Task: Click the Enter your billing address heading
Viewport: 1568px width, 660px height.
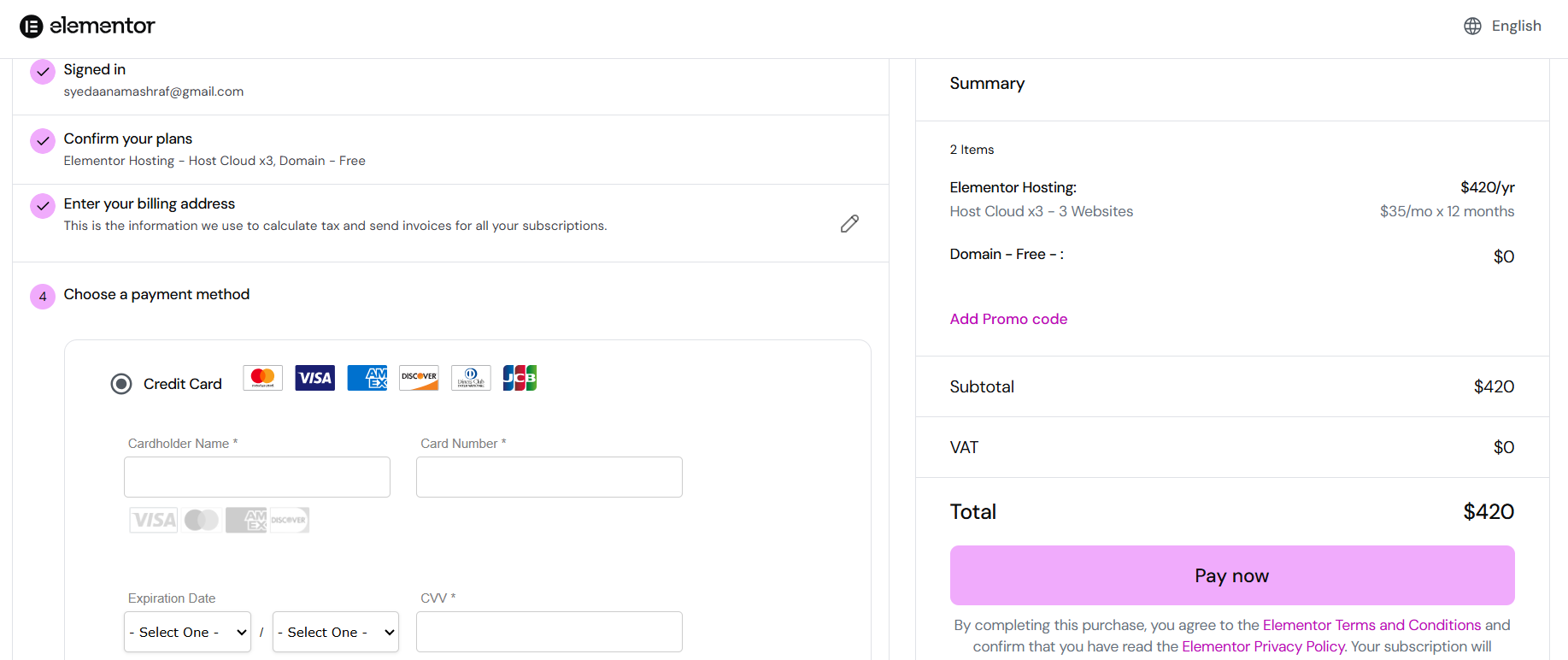Action: tap(150, 203)
